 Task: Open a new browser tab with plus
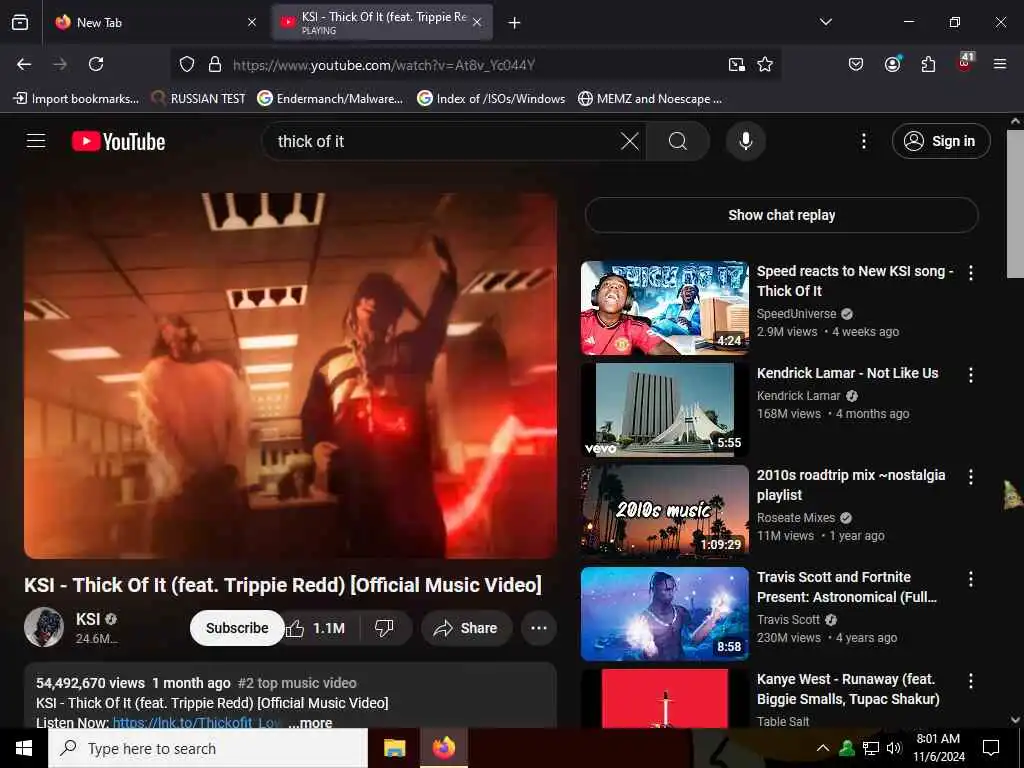click(x=514, y=23)
